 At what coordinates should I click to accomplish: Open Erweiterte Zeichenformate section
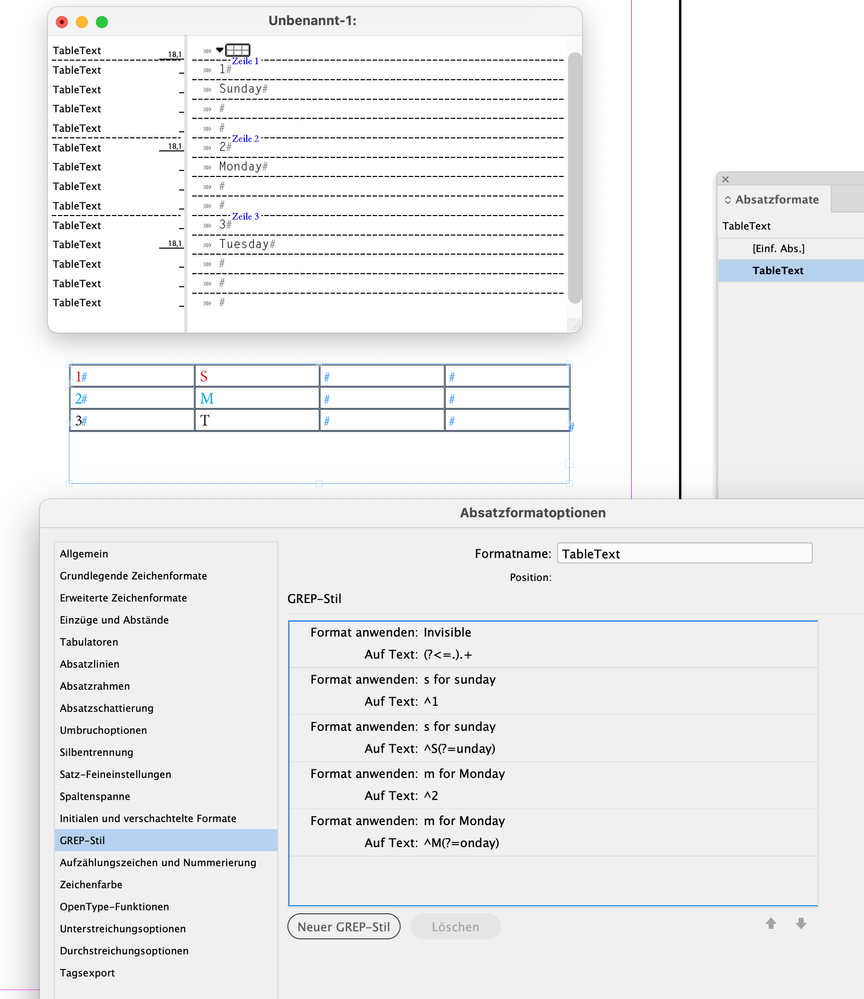tap(166, 598)
